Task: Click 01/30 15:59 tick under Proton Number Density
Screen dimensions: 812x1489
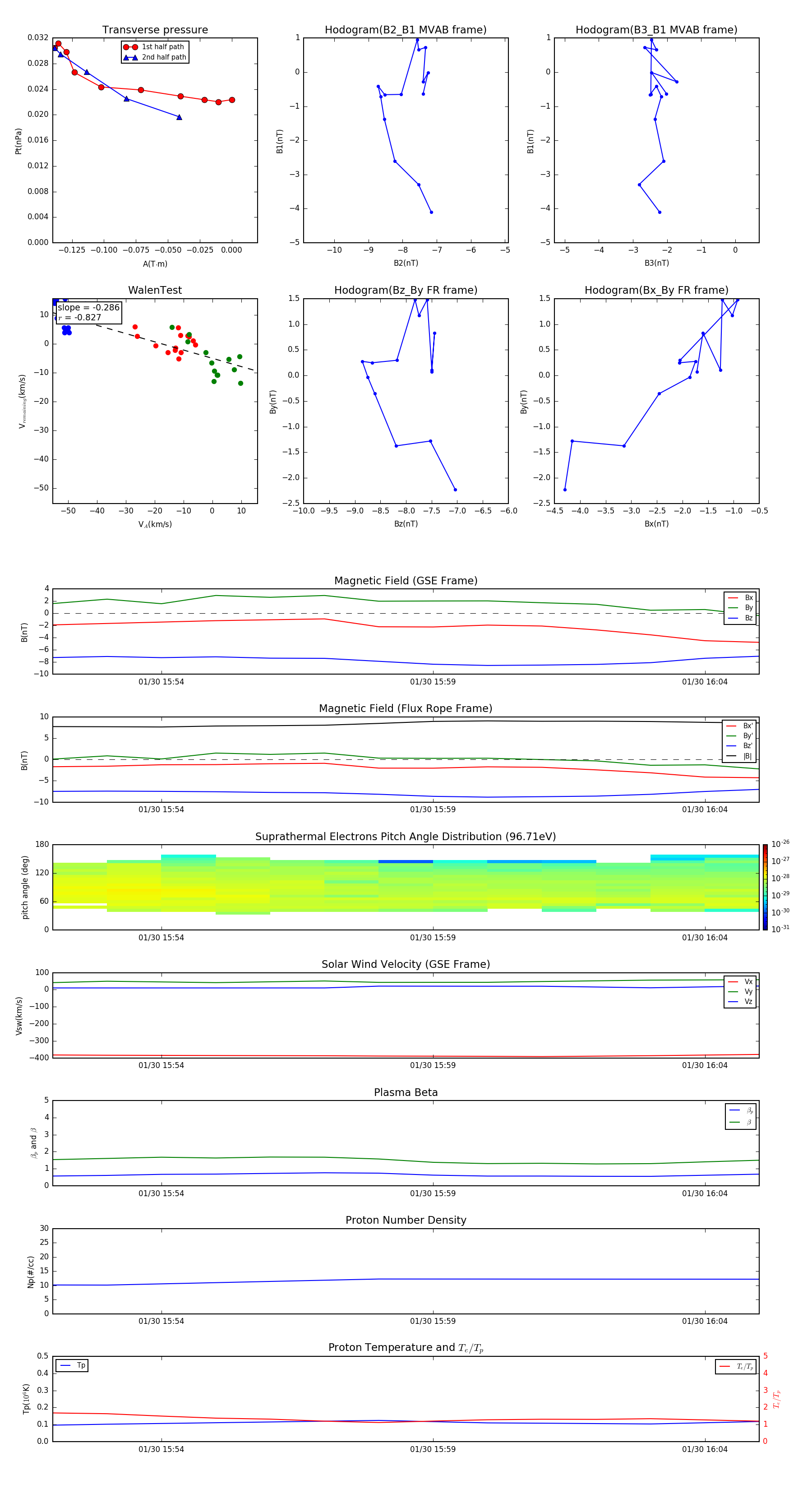Action: point(433,1321)
